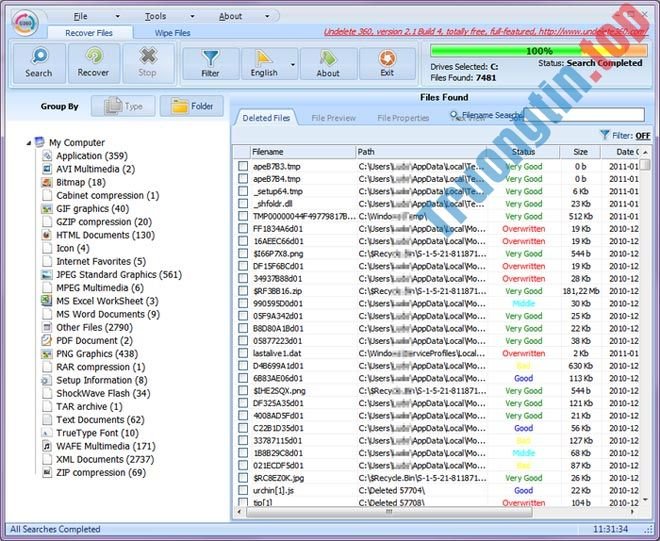Collapse the My Computer tree node
Viewport: 660px width, 541px height.
(x=29, y=143)
